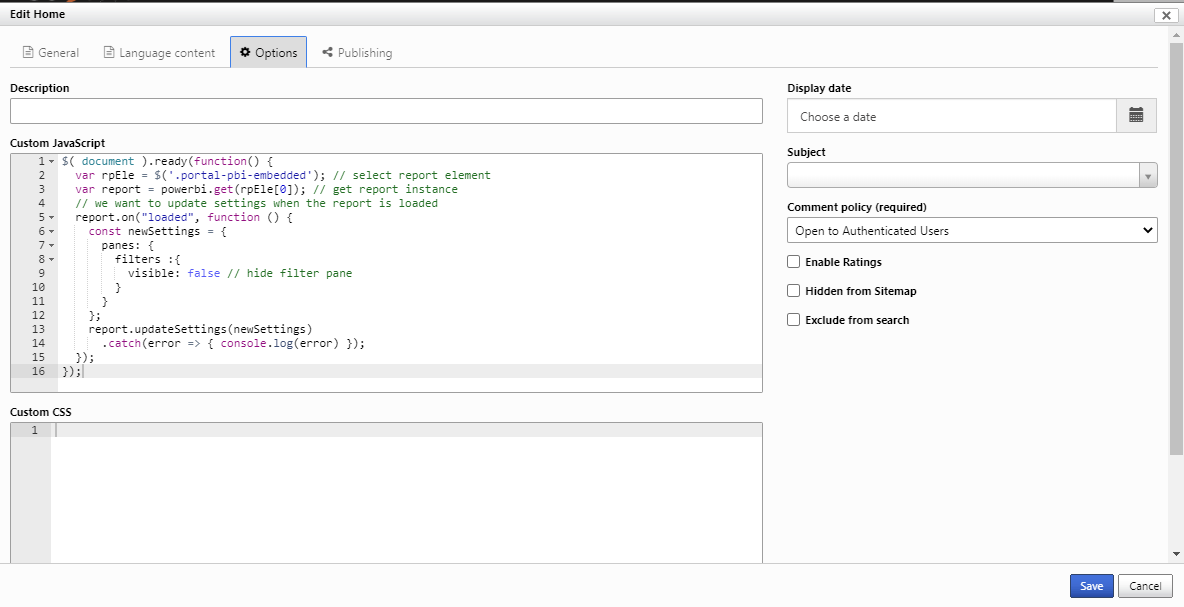Cancel editing the Home page

[1144, 586]
